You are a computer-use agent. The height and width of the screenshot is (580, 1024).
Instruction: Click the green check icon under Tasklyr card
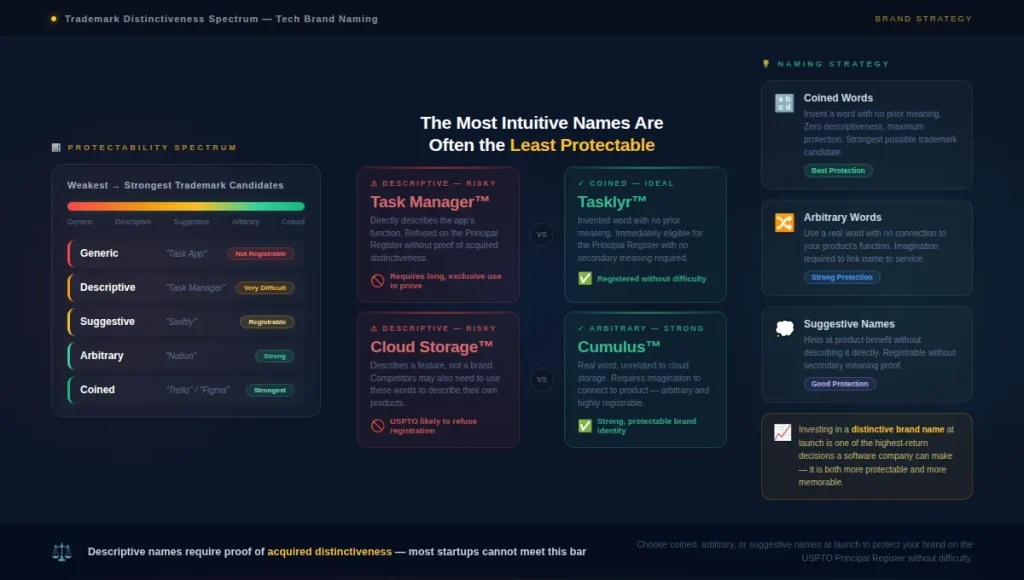[x=584, y=278]
